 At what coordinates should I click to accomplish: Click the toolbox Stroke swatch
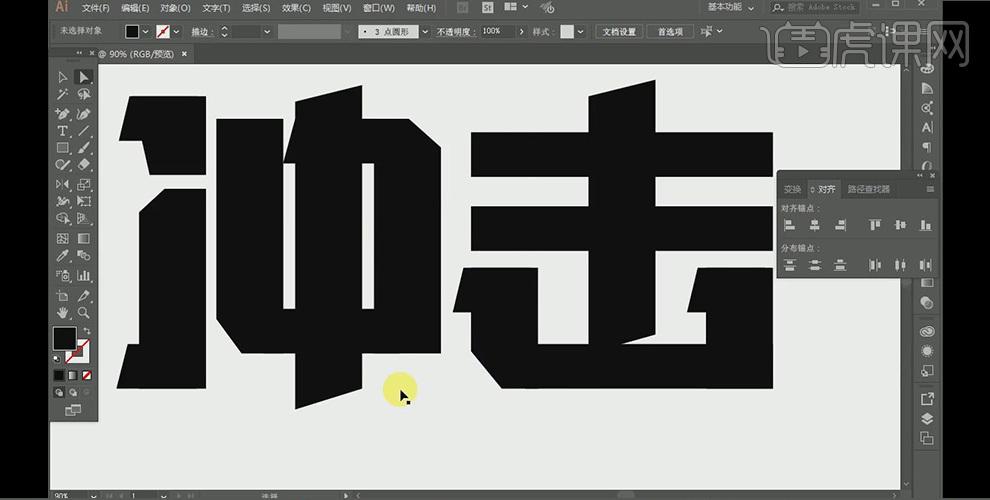(x=83, y=357)
